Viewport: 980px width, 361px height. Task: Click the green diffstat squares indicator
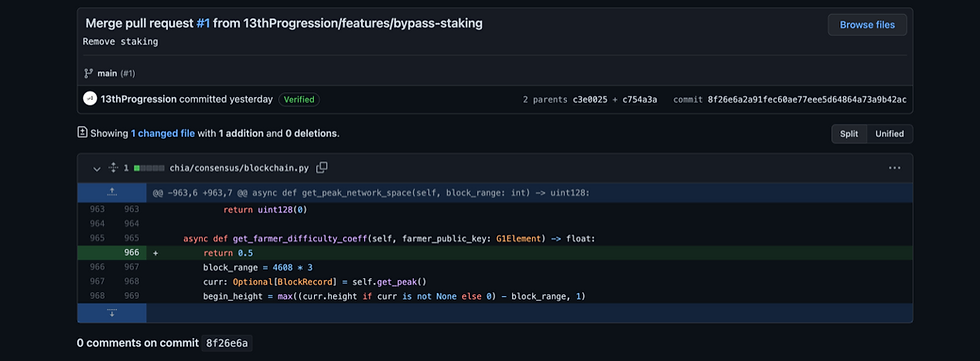click(149, 168)
